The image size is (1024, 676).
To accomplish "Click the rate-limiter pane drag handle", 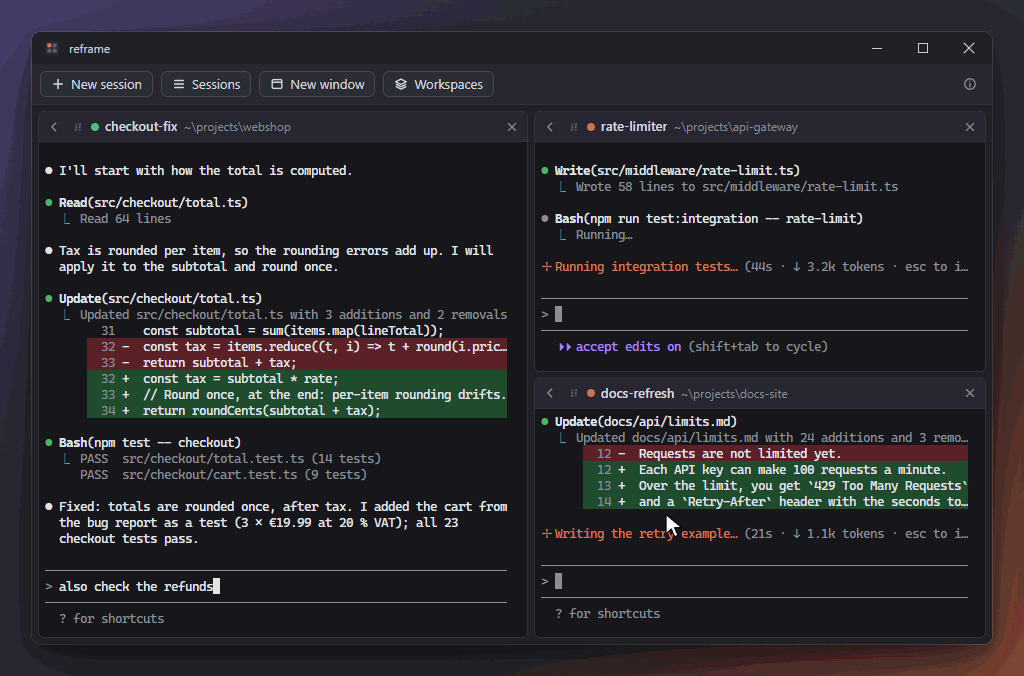I will point(573,127).
